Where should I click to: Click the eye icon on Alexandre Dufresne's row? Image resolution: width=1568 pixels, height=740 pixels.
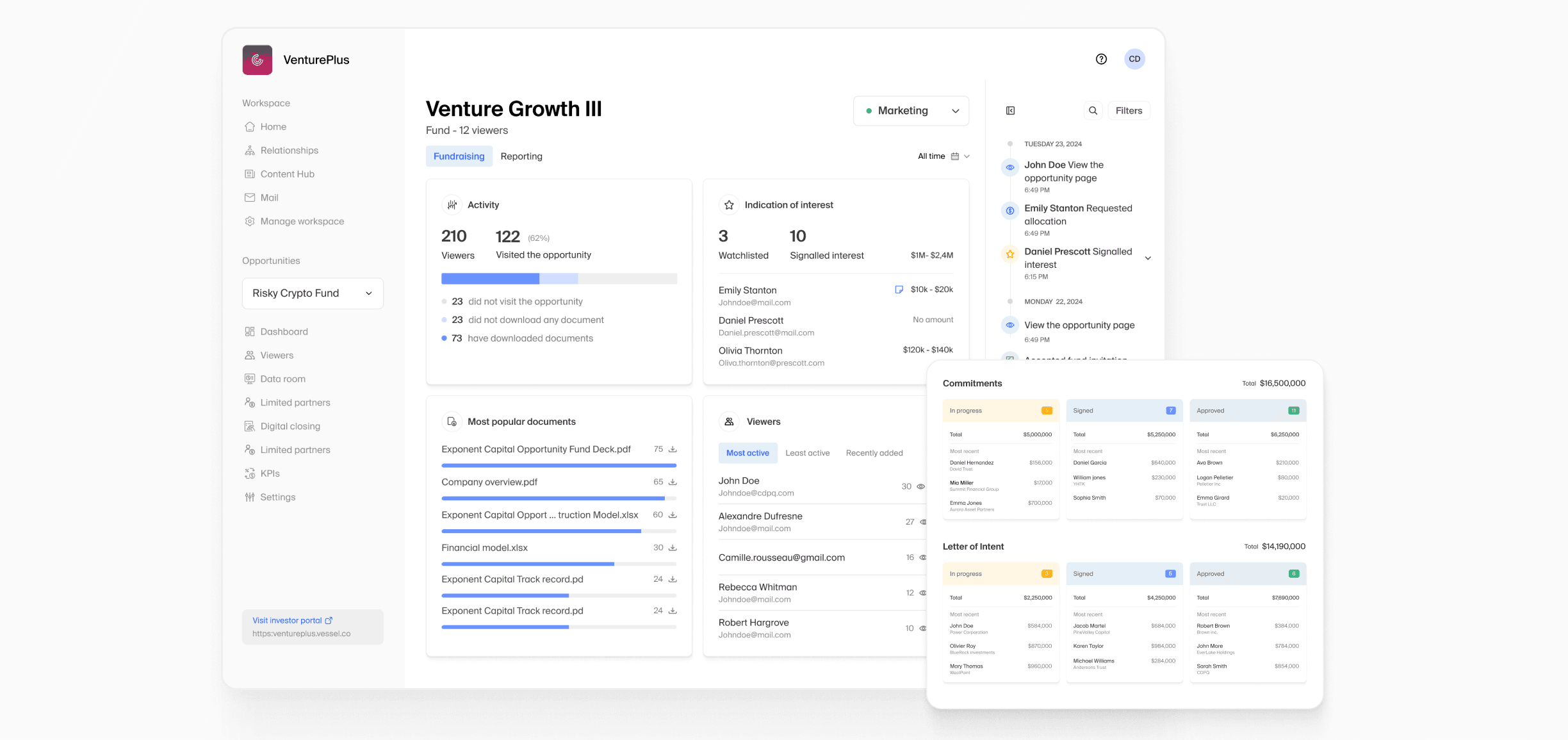tap(923, 522)
